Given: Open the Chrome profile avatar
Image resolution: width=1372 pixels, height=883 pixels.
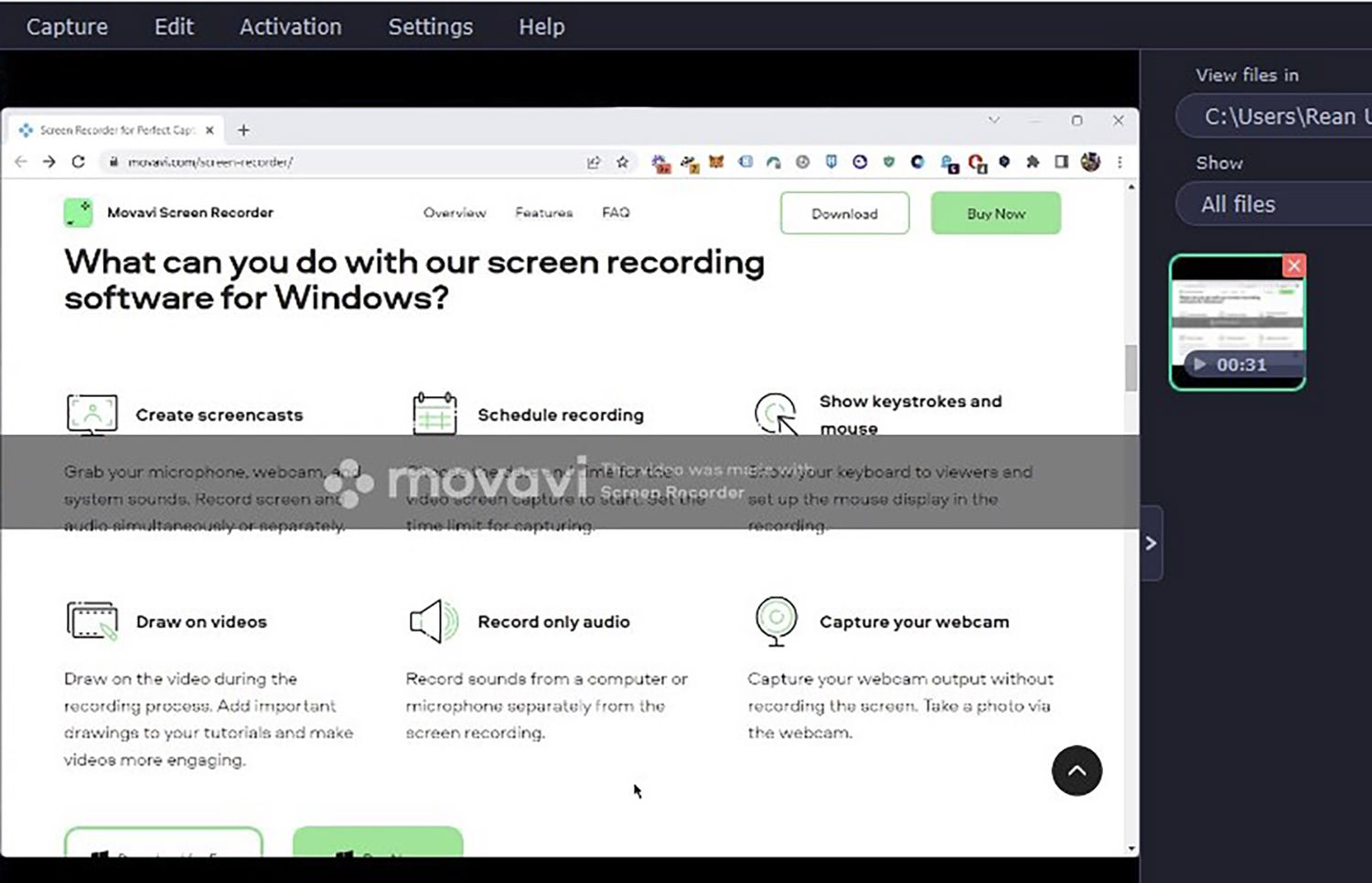Looking at the screenshot, I should click(1090, 162).
